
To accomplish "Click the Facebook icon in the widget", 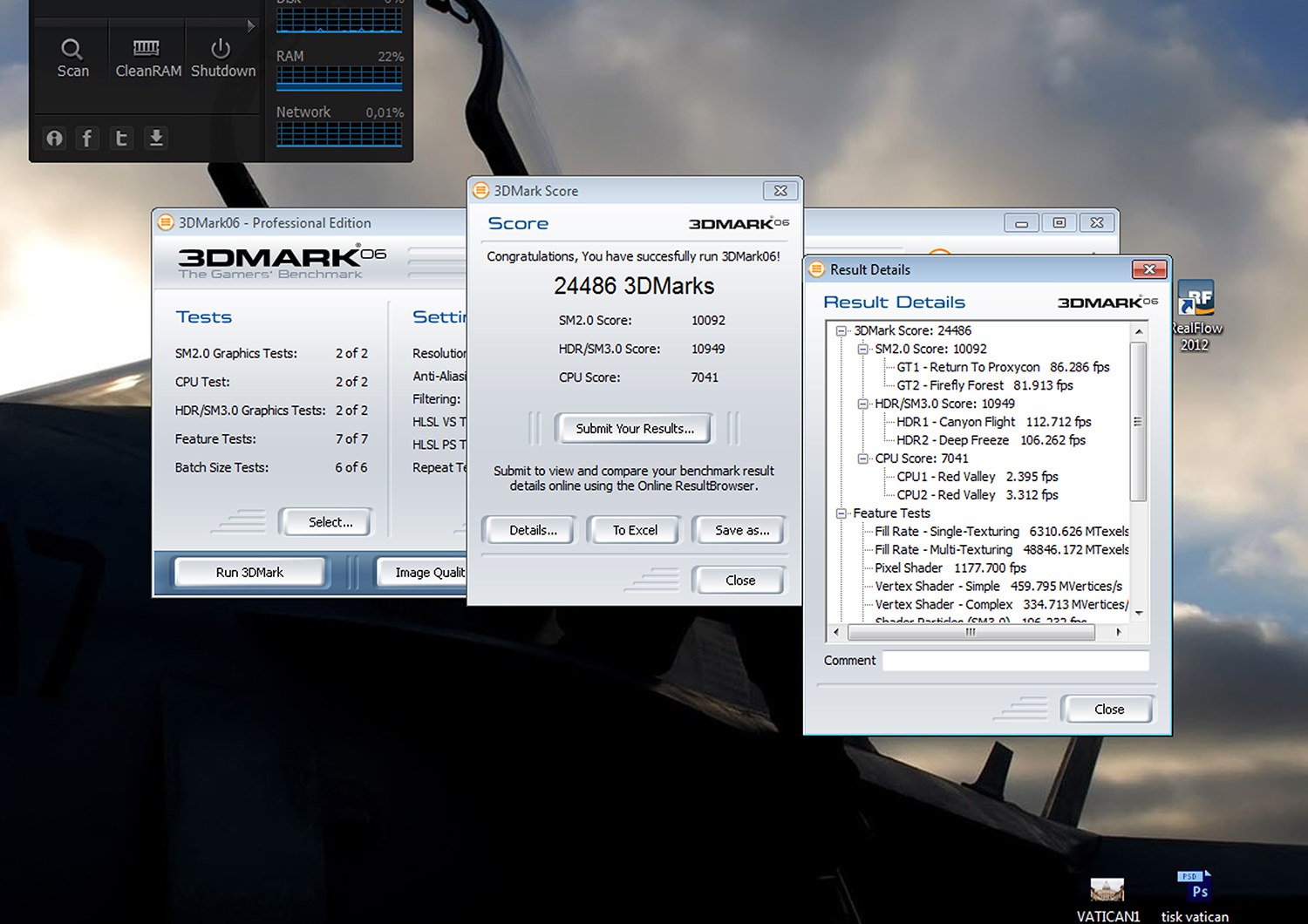I will 87,138.
